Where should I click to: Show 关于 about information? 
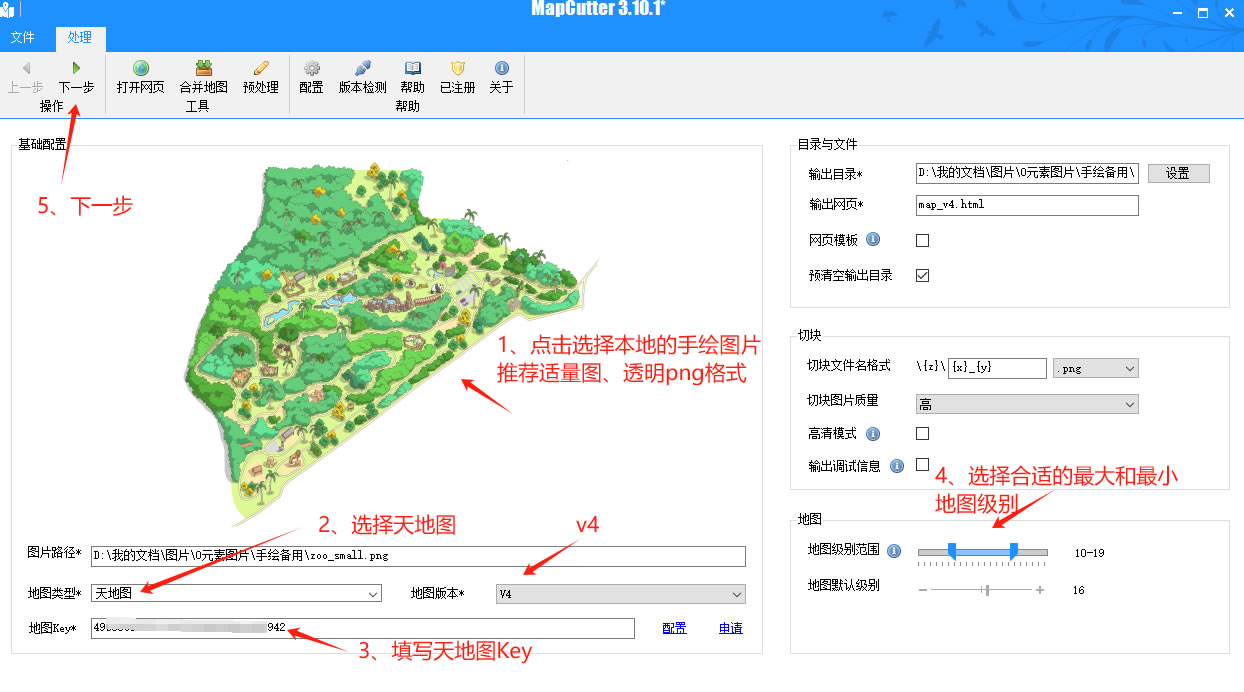coord(501,77)
